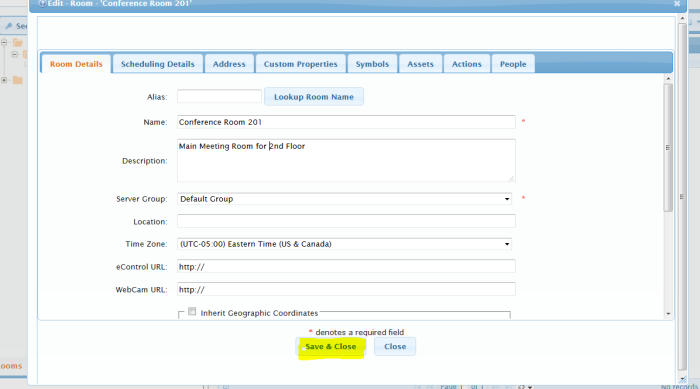Click the outer dialog scrollbar up arrow

click(x=682, y=18)
